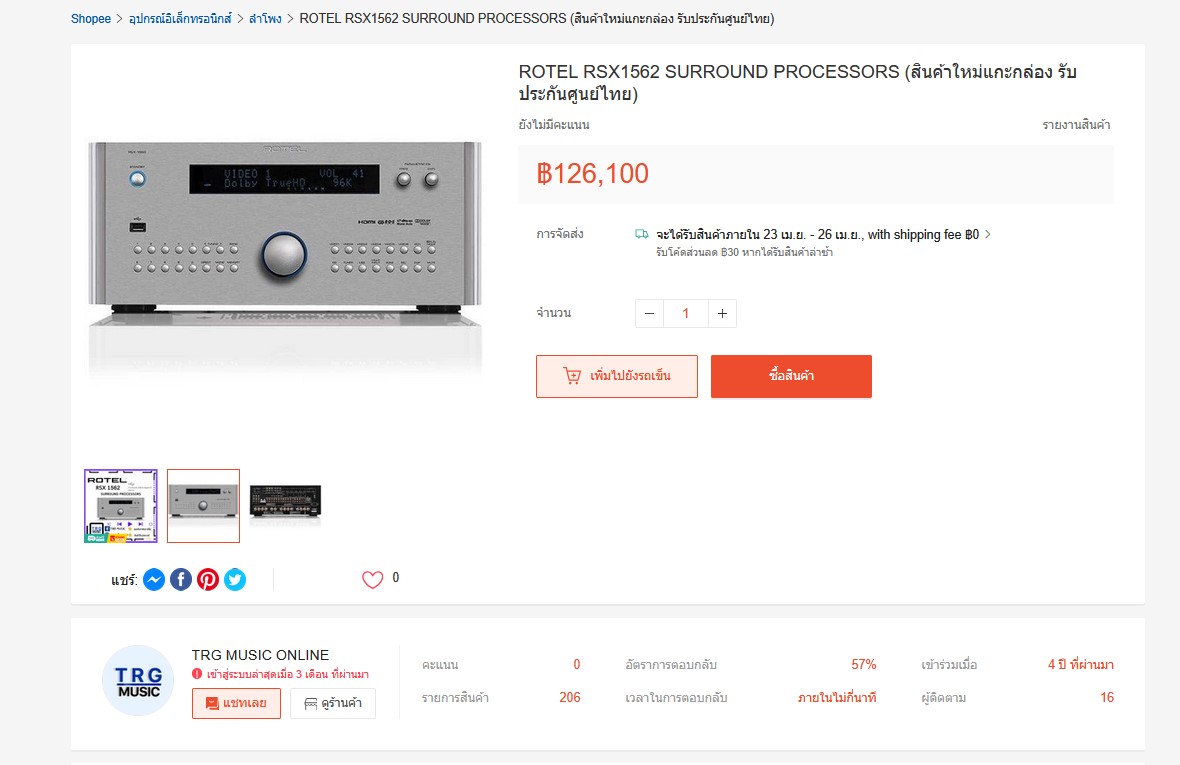Decrease quantity with minus button
The image size is (1180, 765).
tap(649, 314)
